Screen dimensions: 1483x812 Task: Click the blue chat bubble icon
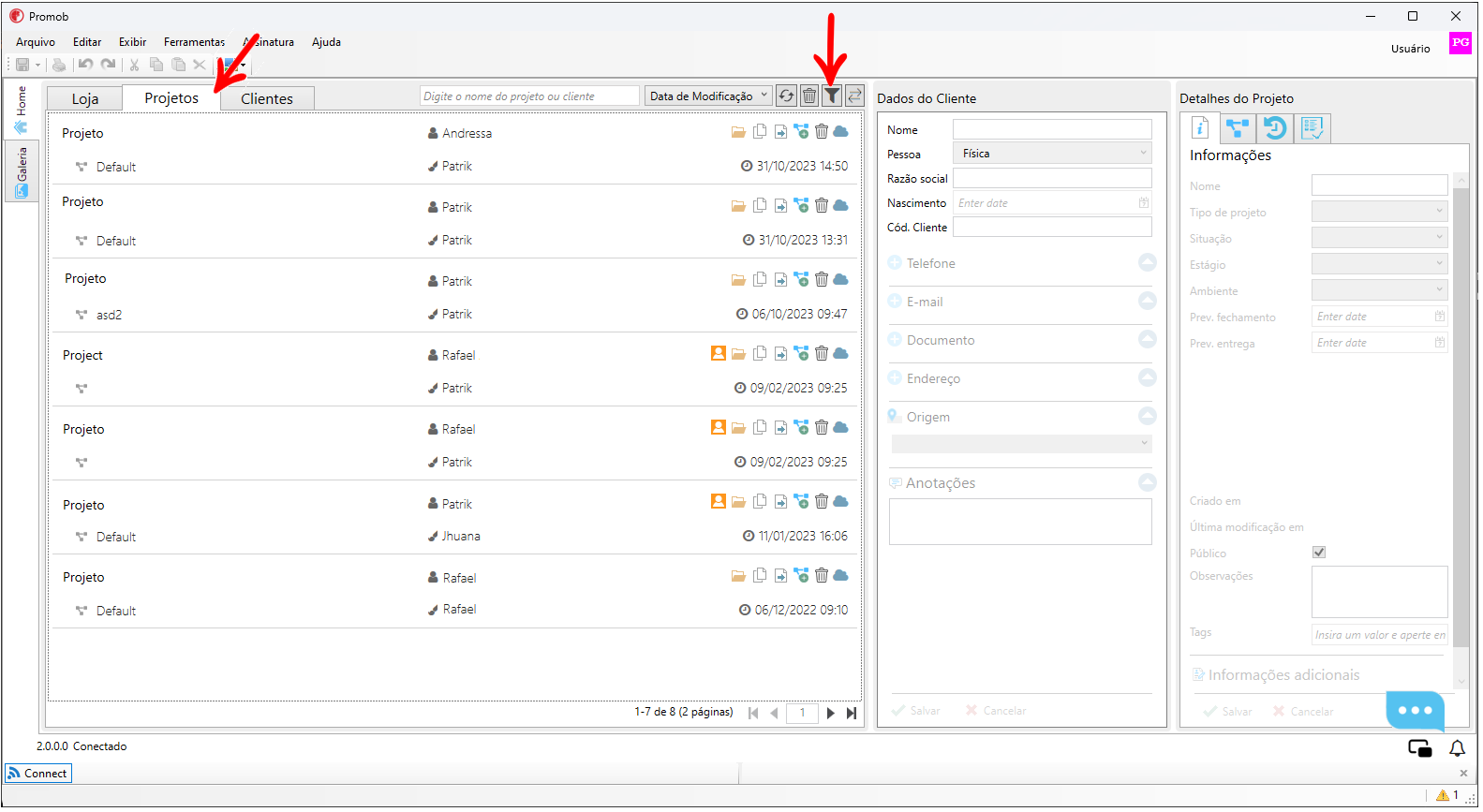[1415, 711]
